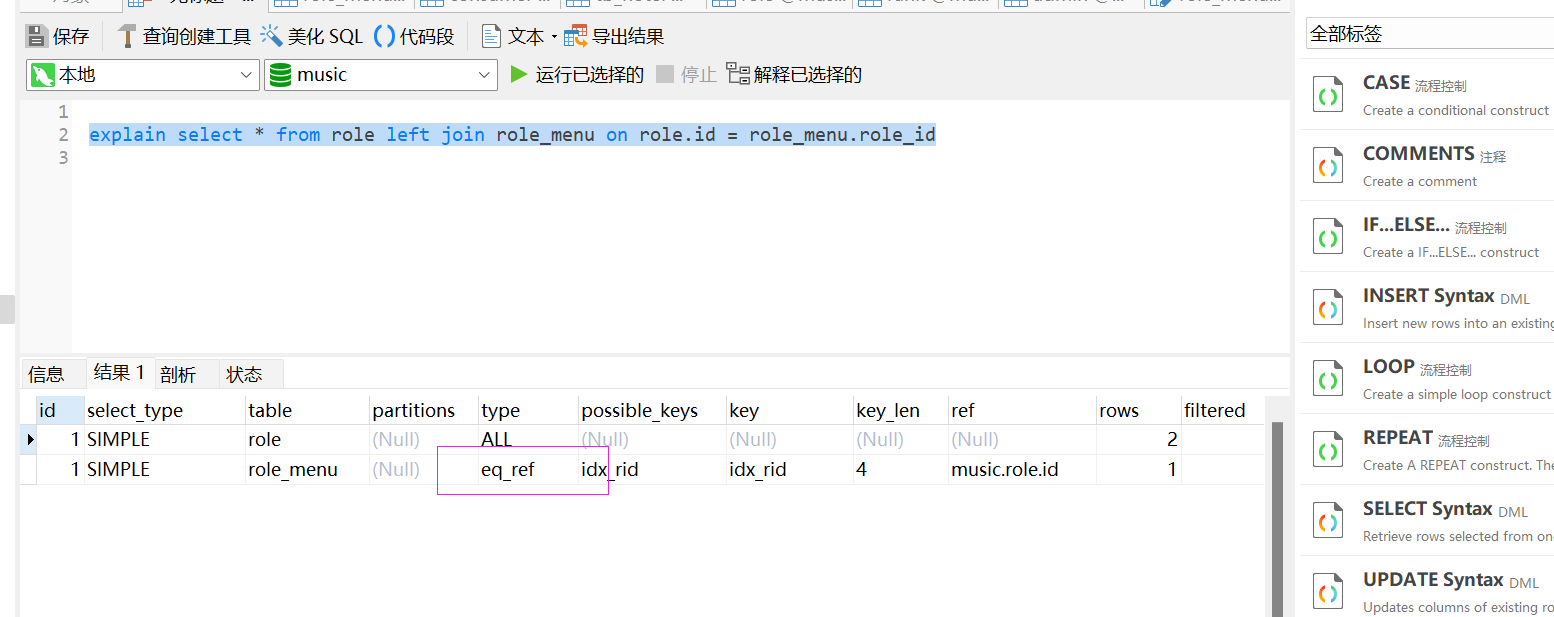Screen dimensions: 1554x617
Task: Select the INSERT Syntax snippet
Action: 1427,308
